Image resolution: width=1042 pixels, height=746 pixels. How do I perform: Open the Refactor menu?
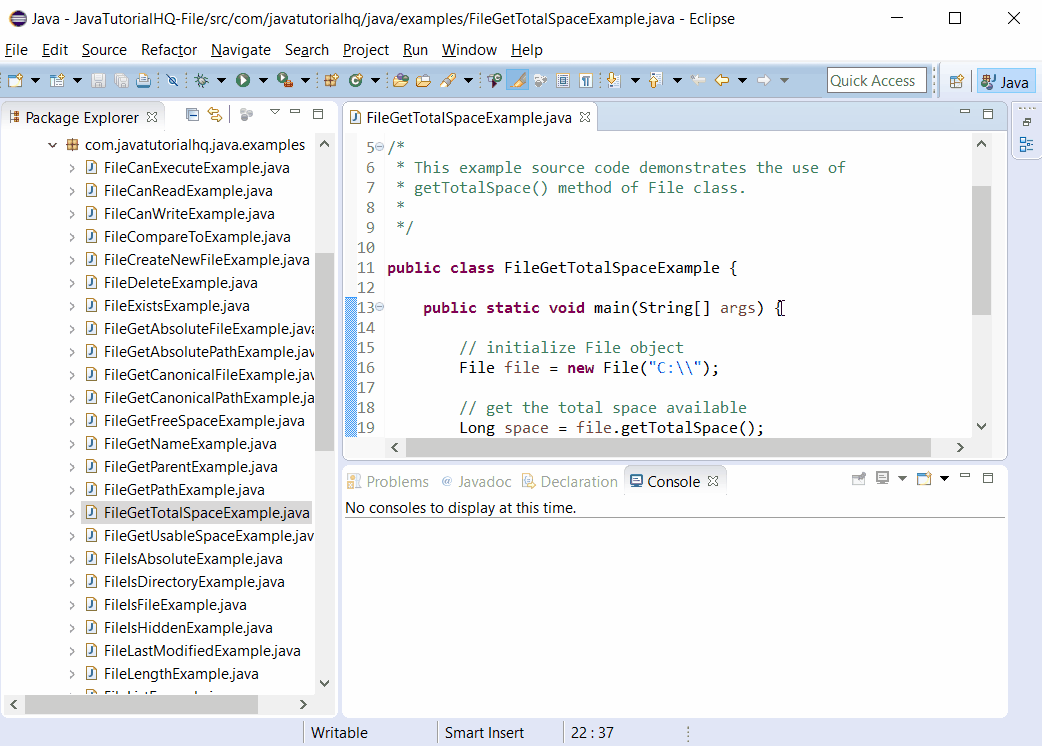click(x=169, y=50)
